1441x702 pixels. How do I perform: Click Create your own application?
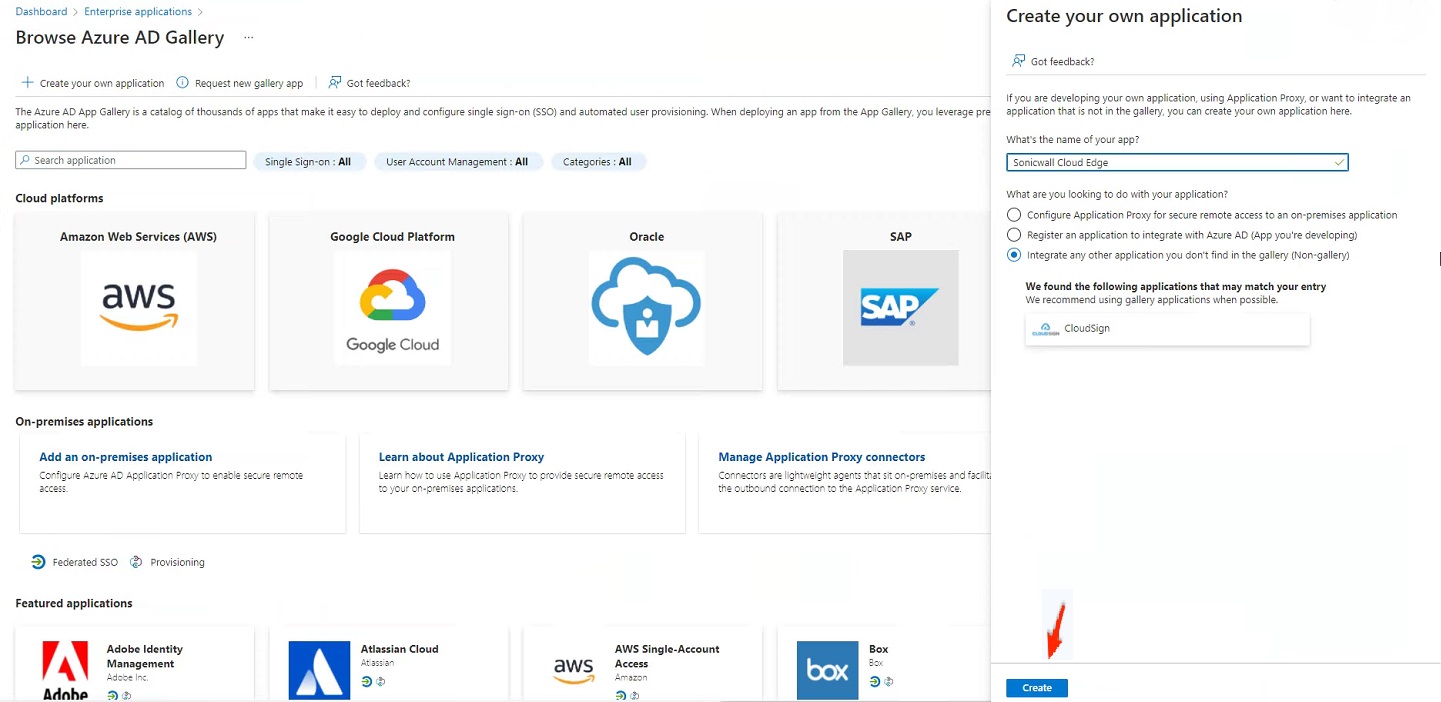(x=93, y=83)
